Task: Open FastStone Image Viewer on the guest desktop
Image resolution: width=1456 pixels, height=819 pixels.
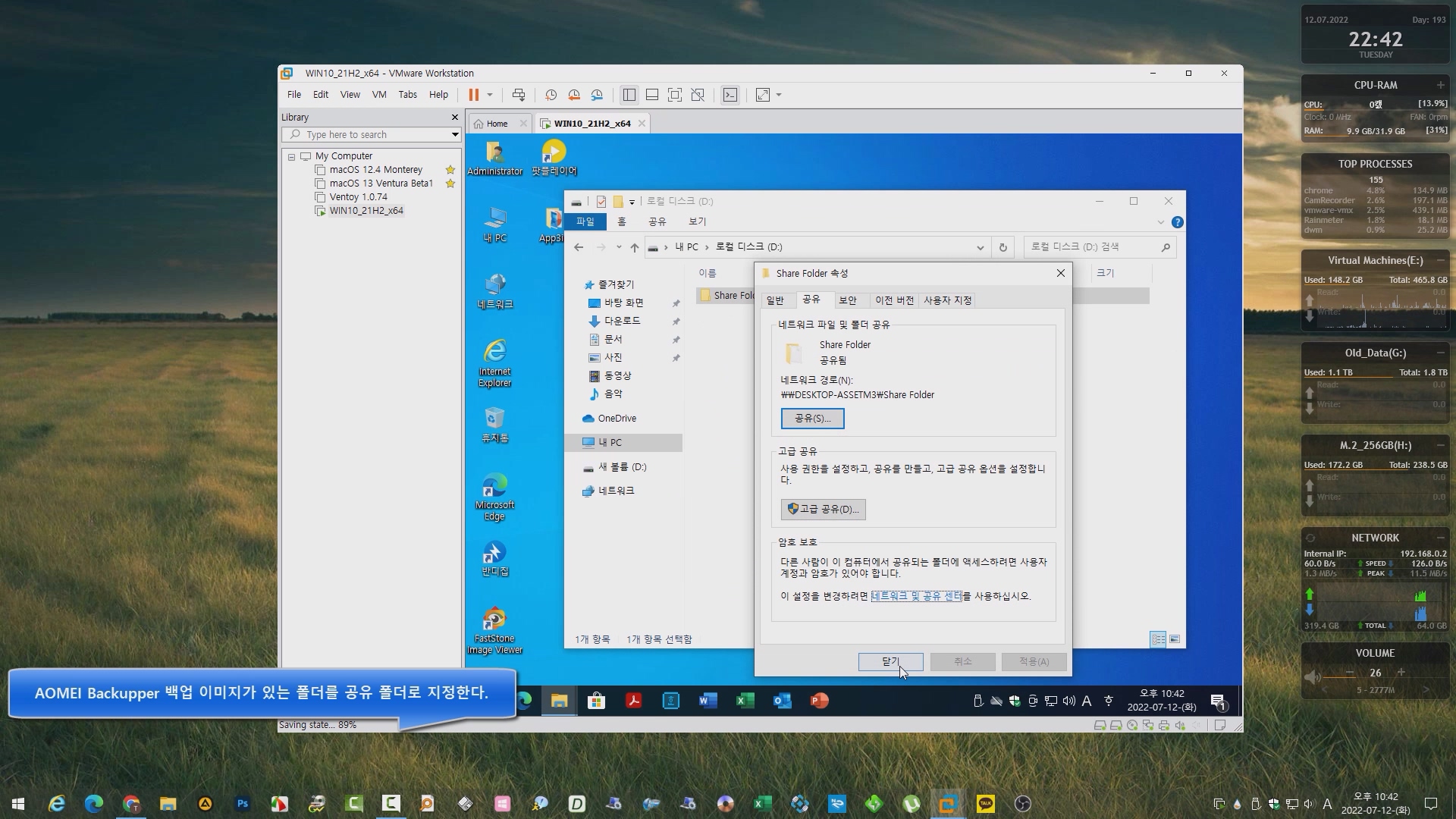Action: click(x=495, y=630)
